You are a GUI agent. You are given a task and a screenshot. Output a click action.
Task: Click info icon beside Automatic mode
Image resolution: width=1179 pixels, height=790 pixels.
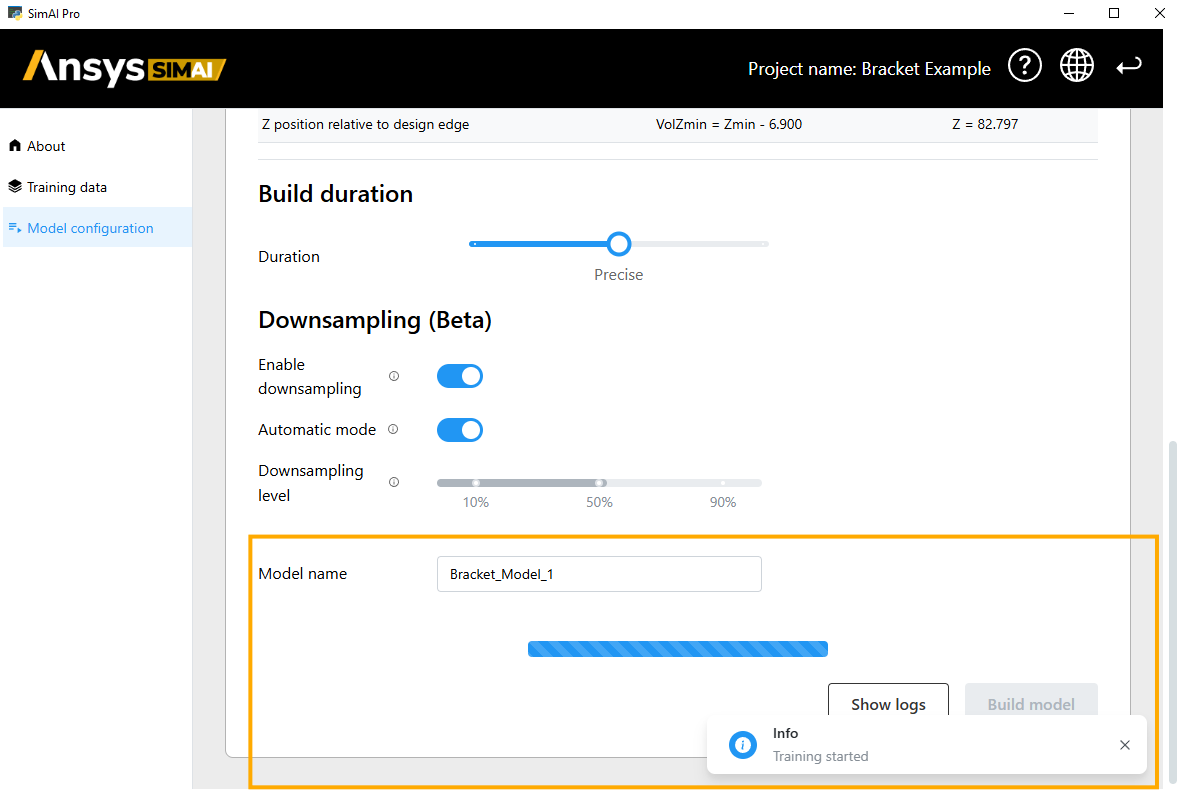click(x=393, y=429)
